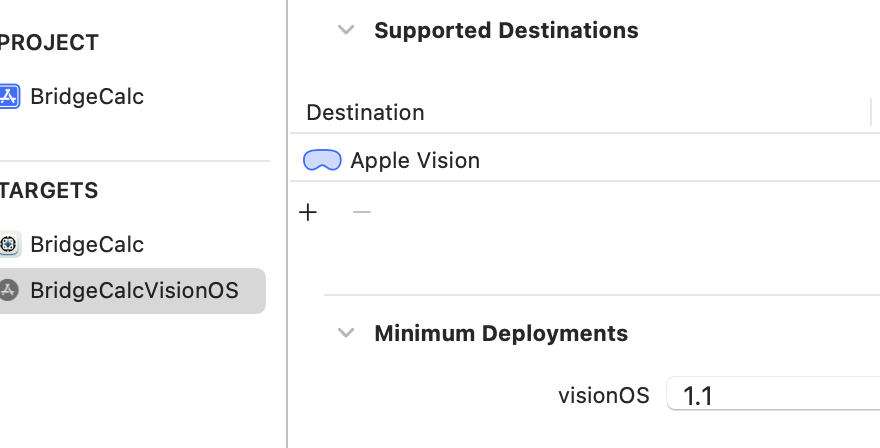Click the Destination column's right divider
The width and height of the screenshot is (880, 448).
[872, 112]
